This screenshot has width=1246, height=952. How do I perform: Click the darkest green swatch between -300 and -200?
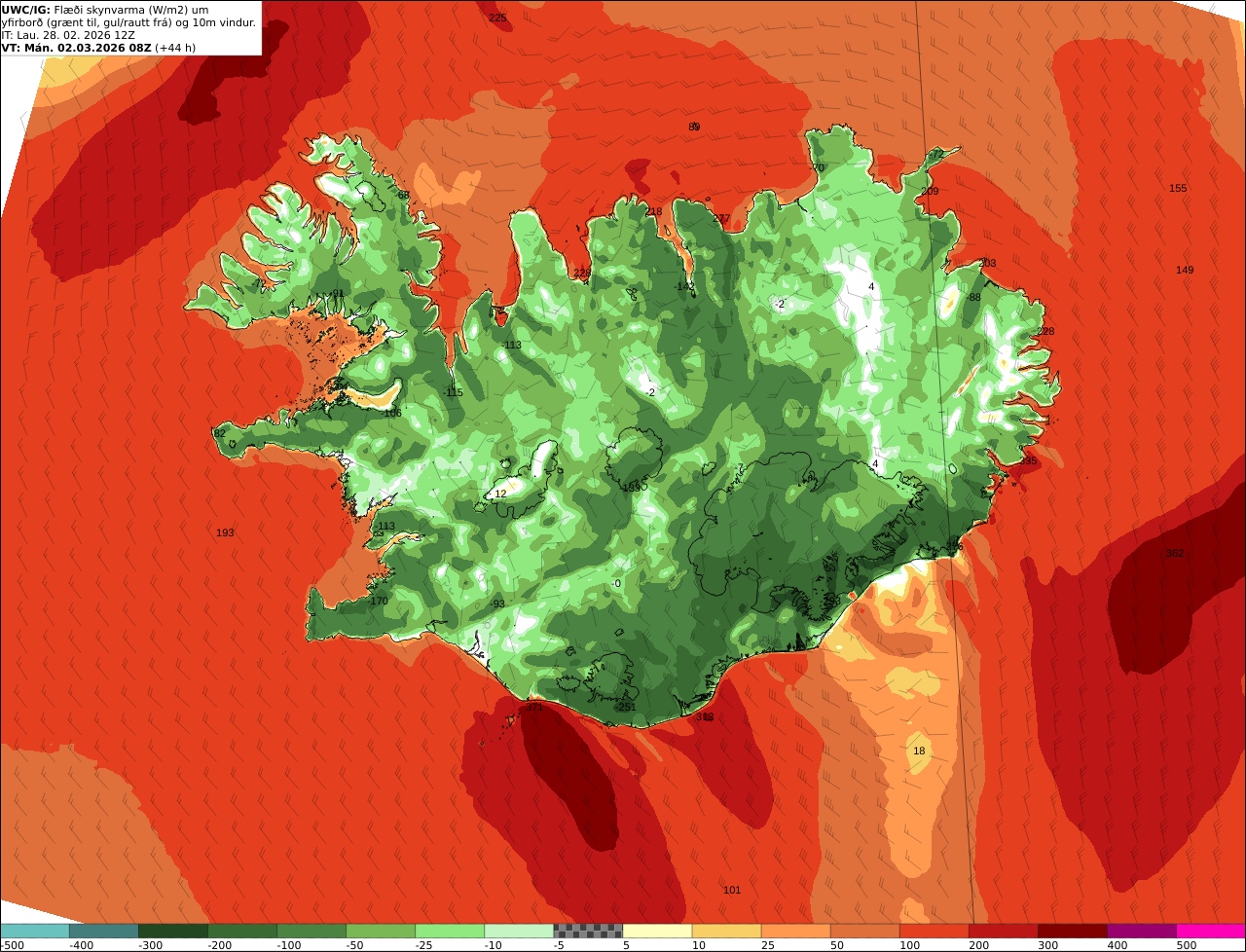pyautogui.click(x=174, y=931)
